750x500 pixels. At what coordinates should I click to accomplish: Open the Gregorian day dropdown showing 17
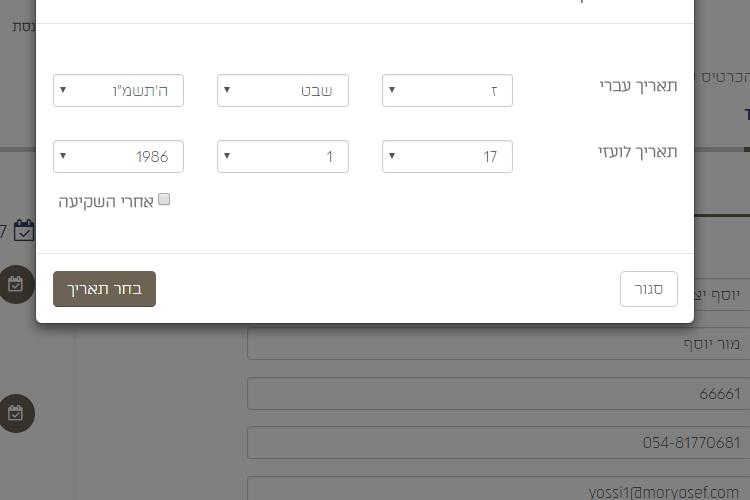pyautogui.click(x=447, y=156)
